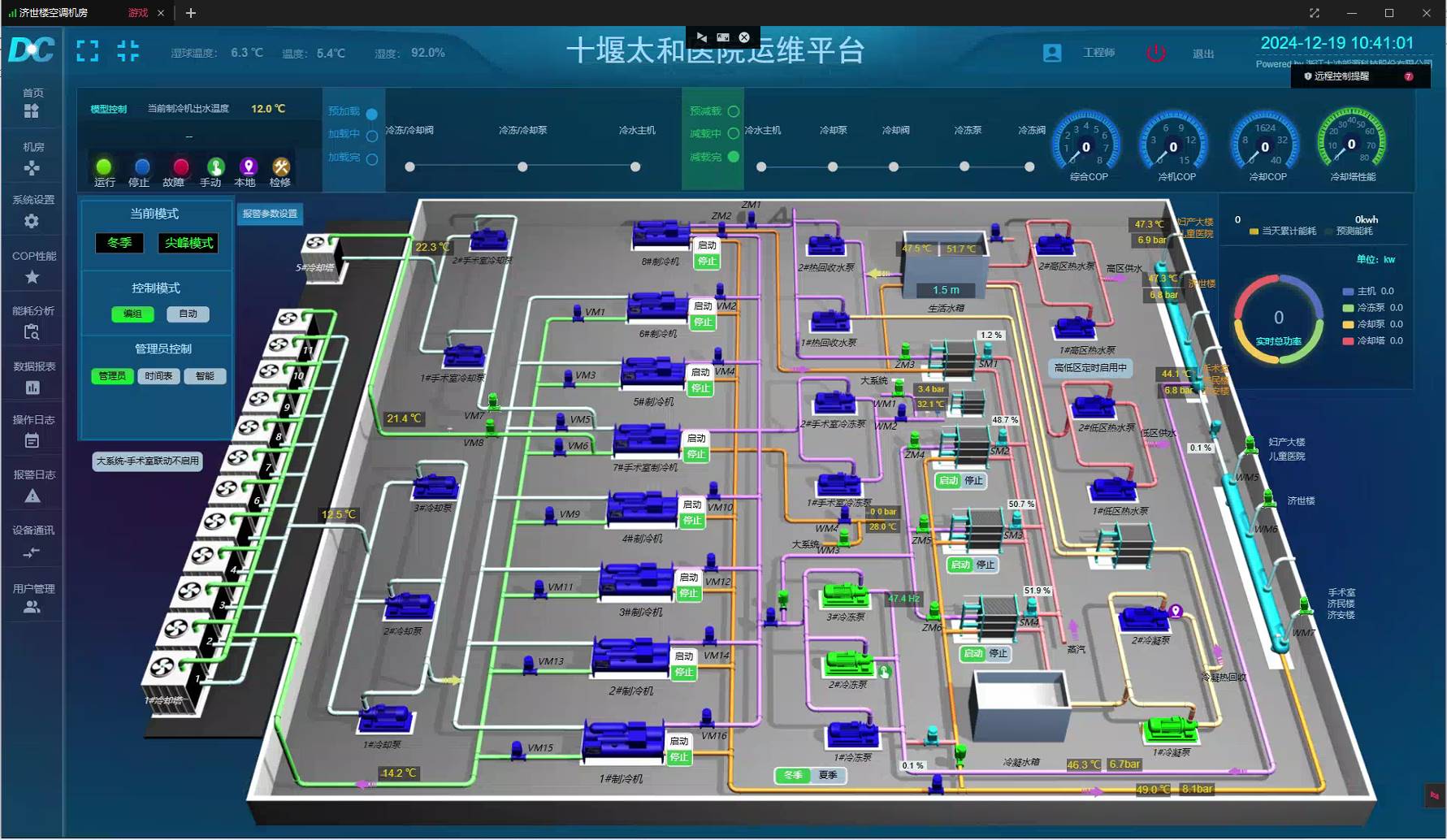Go to the 机房 machine room view

pos(32,158)
